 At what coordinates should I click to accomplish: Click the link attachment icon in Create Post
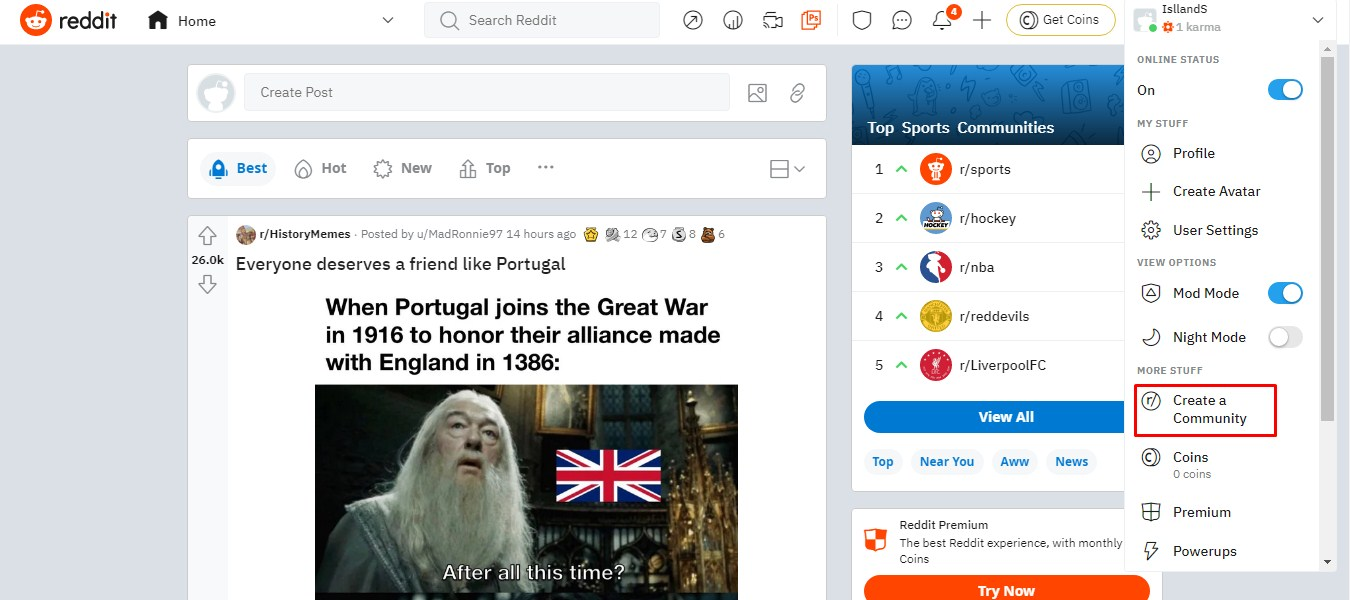pos(797,93)
